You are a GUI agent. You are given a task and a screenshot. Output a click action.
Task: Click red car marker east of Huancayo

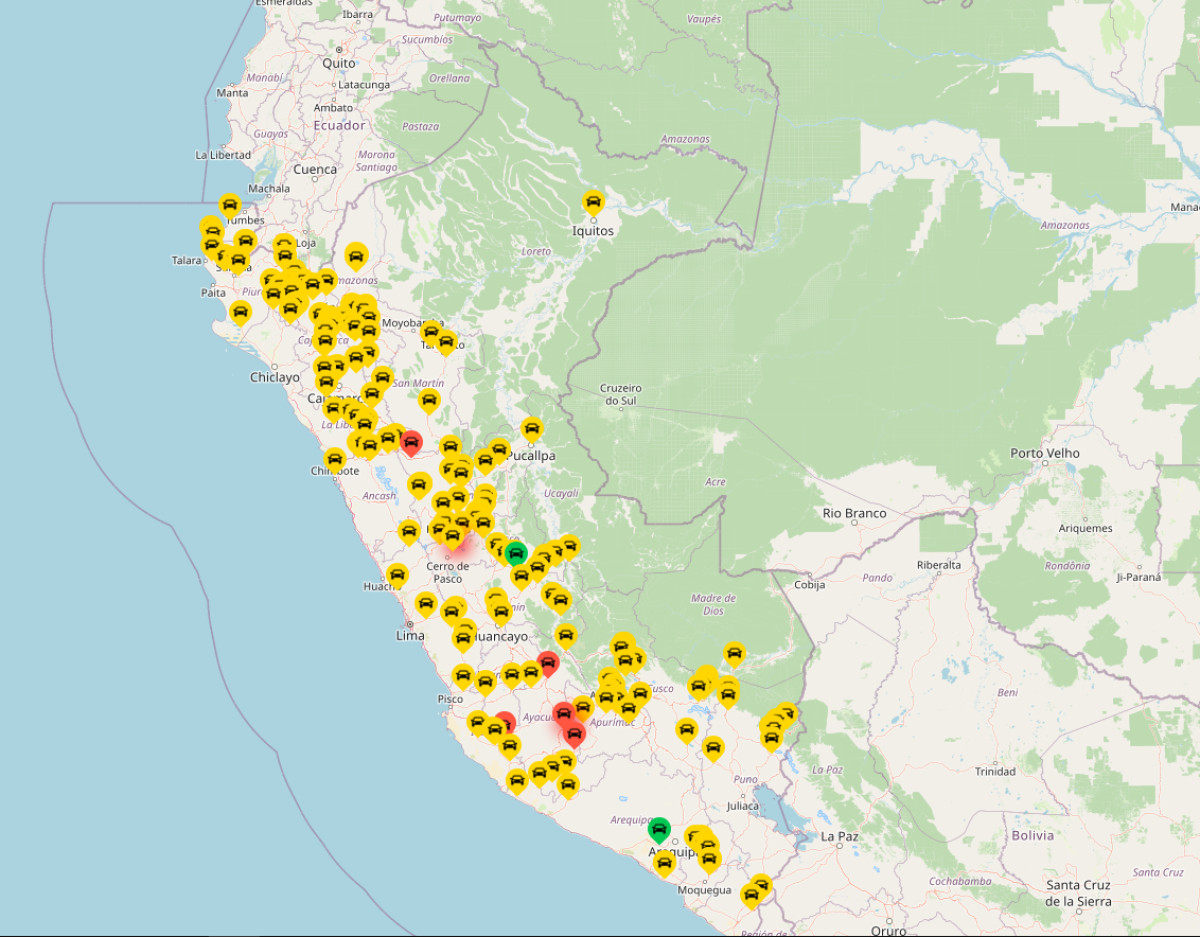pos(548,661)
